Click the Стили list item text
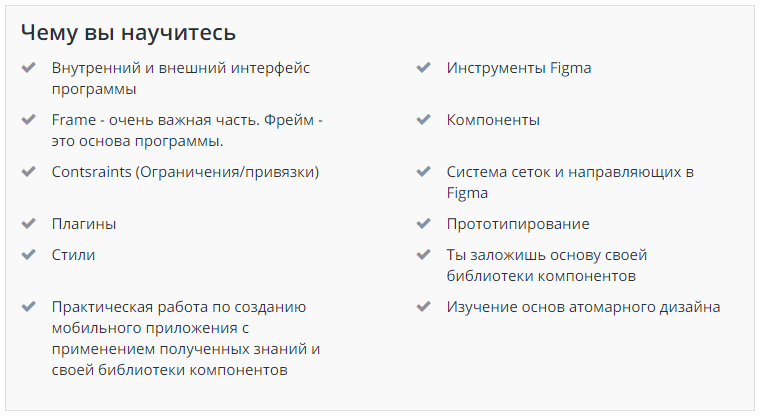761x416 pixels. pos(74,255)
